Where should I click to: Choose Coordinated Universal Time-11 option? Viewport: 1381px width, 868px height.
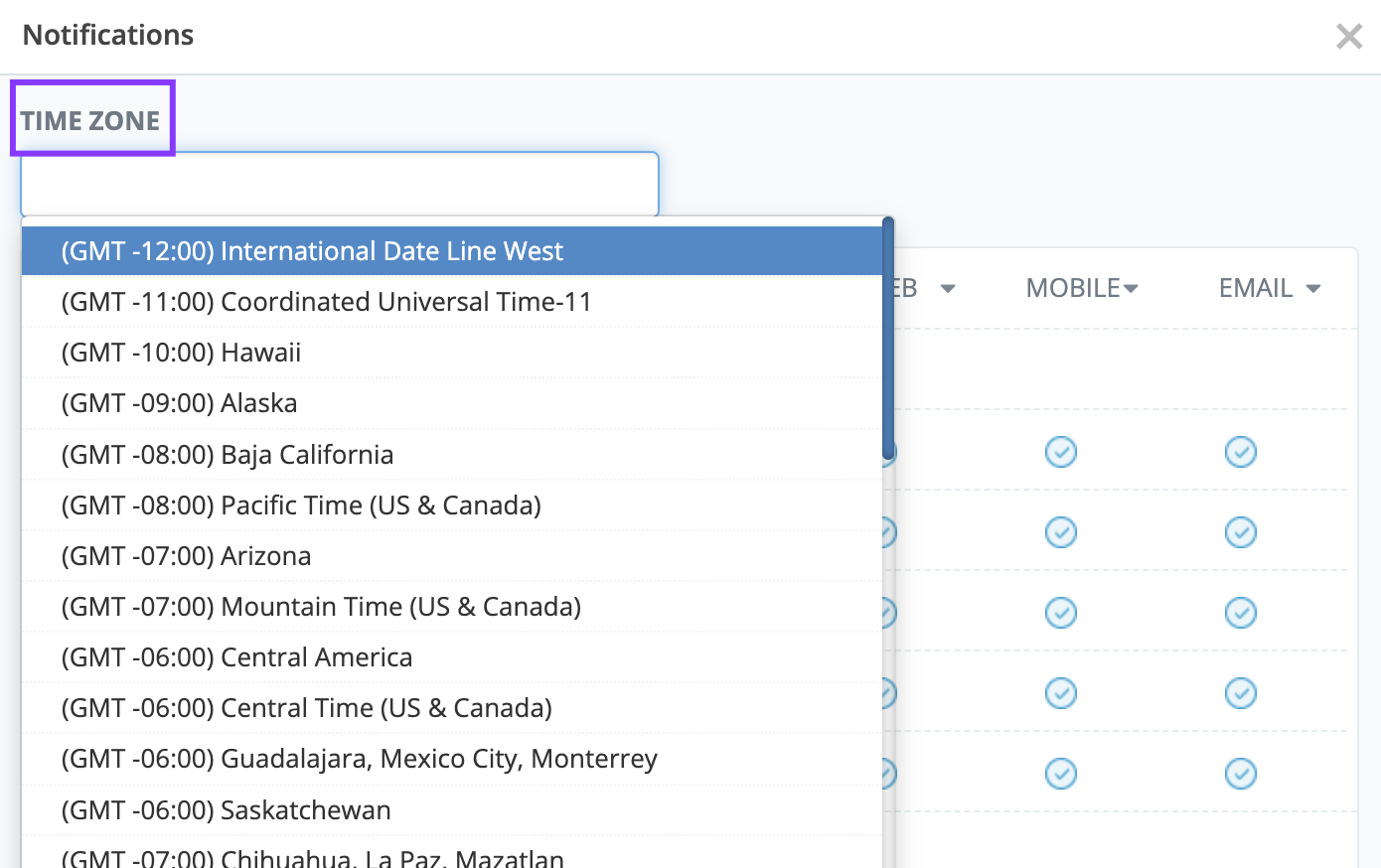click(326, 302)
